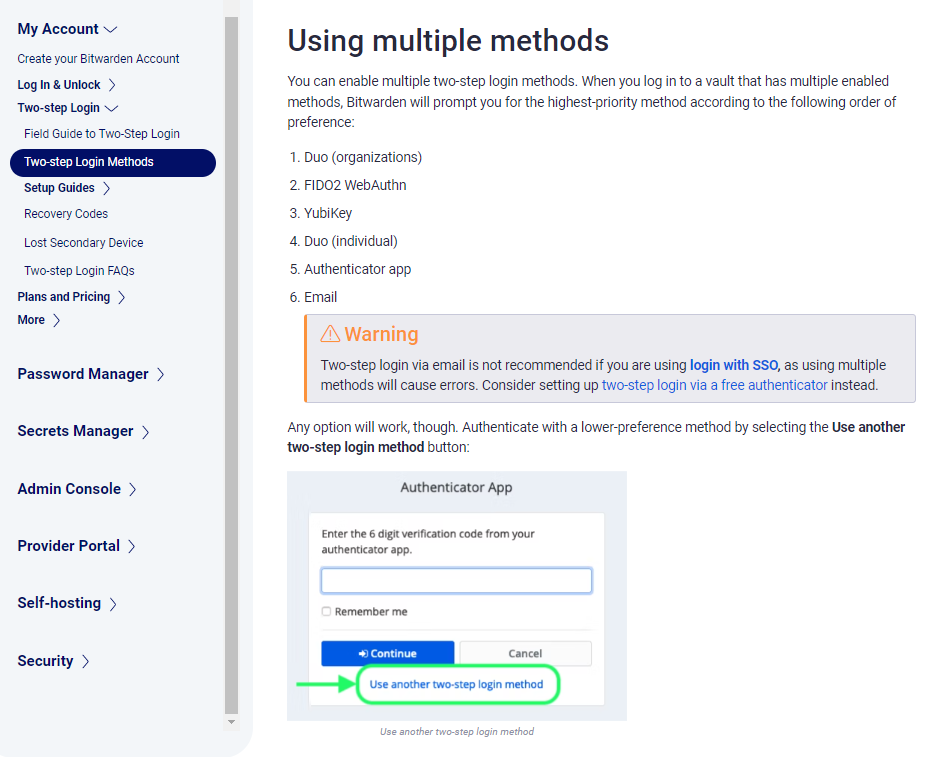The image size is (950, 757).
Task: Click the 'Authenticator app' list item
Action: 357,269
